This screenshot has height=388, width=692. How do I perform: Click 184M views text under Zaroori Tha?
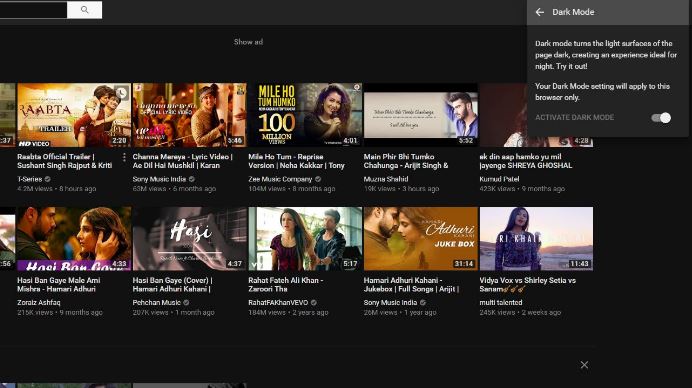coord(267,313)
